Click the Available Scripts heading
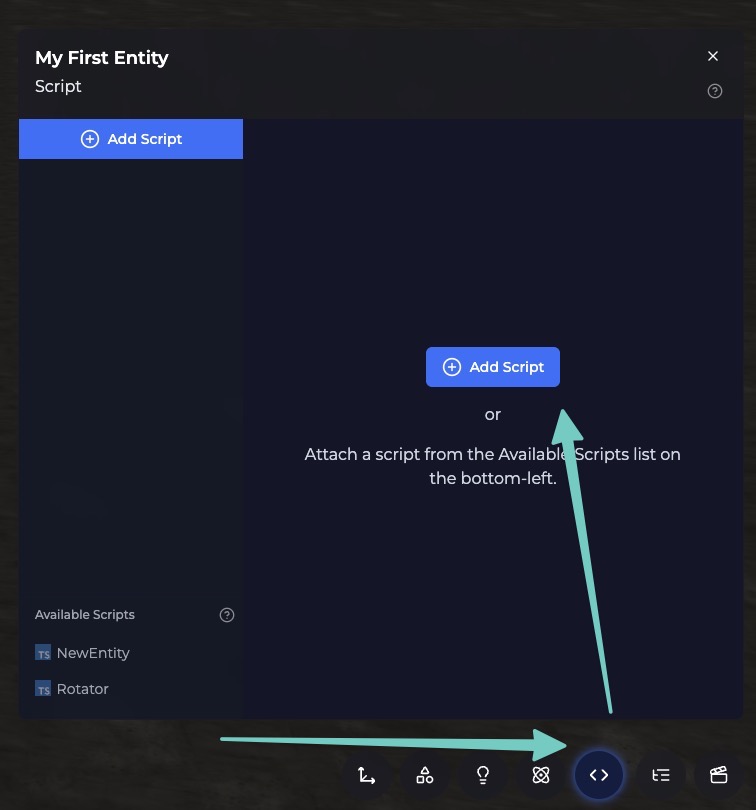756x810 pixels. pyautogui.click(x=85, y=615)
